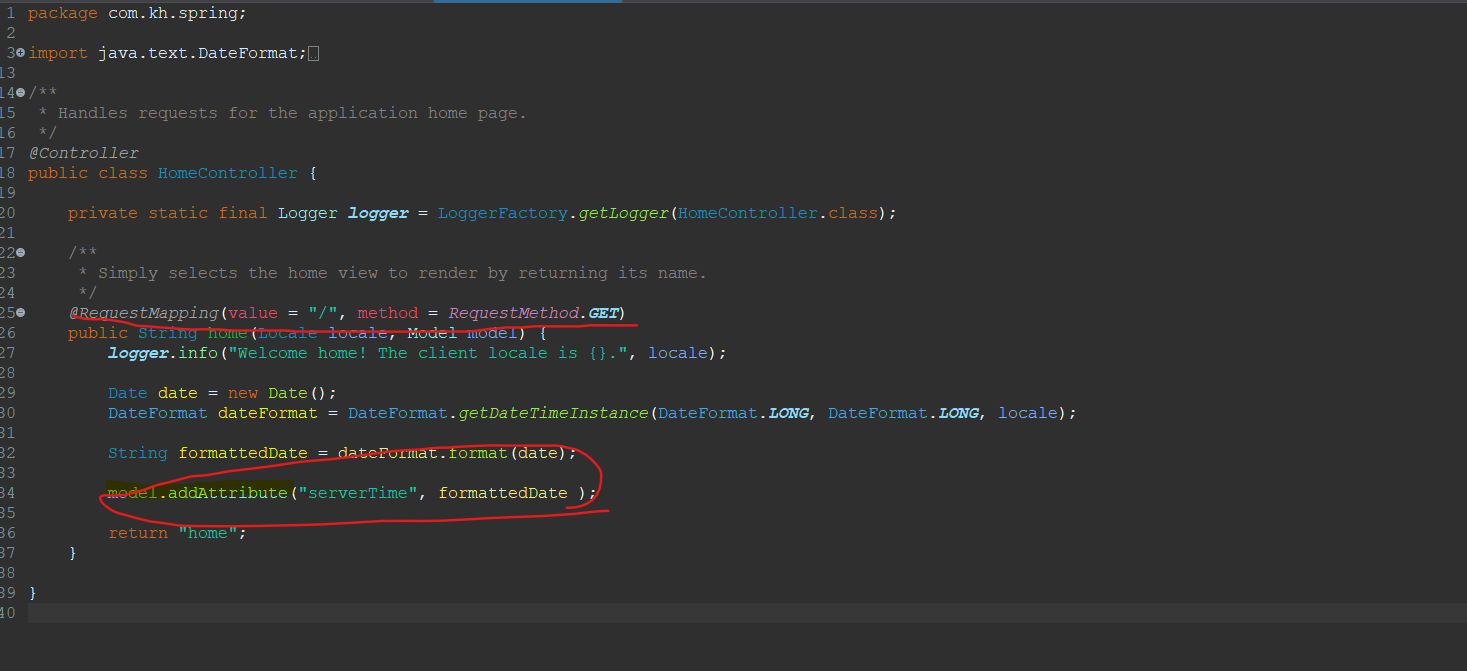Place cursor in 'package com.kh.spring;' line
1467x671 pixels.
137,13
